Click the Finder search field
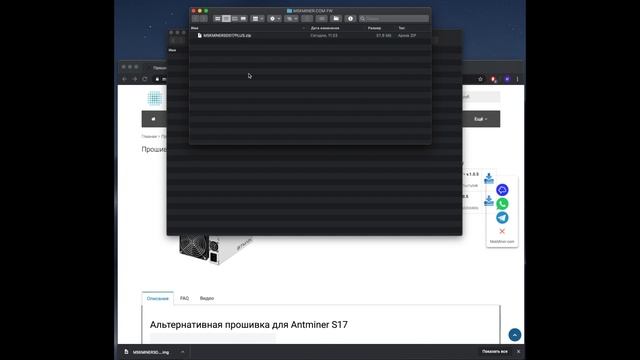The height and width of the screenshot is (360, 640). [394, 19]
